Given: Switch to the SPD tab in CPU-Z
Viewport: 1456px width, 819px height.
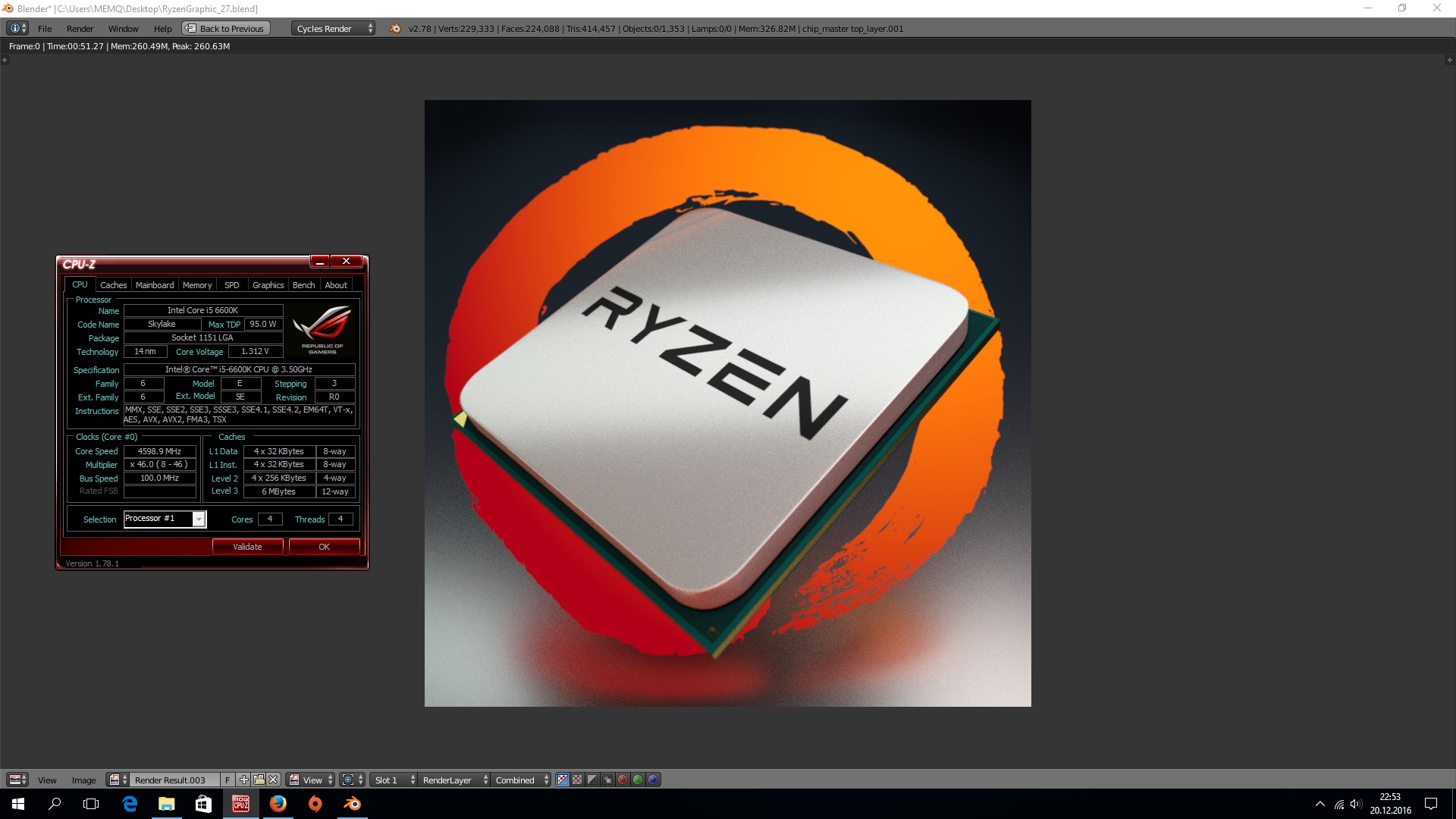Looking at the screenshot, I should pos(232,285).
